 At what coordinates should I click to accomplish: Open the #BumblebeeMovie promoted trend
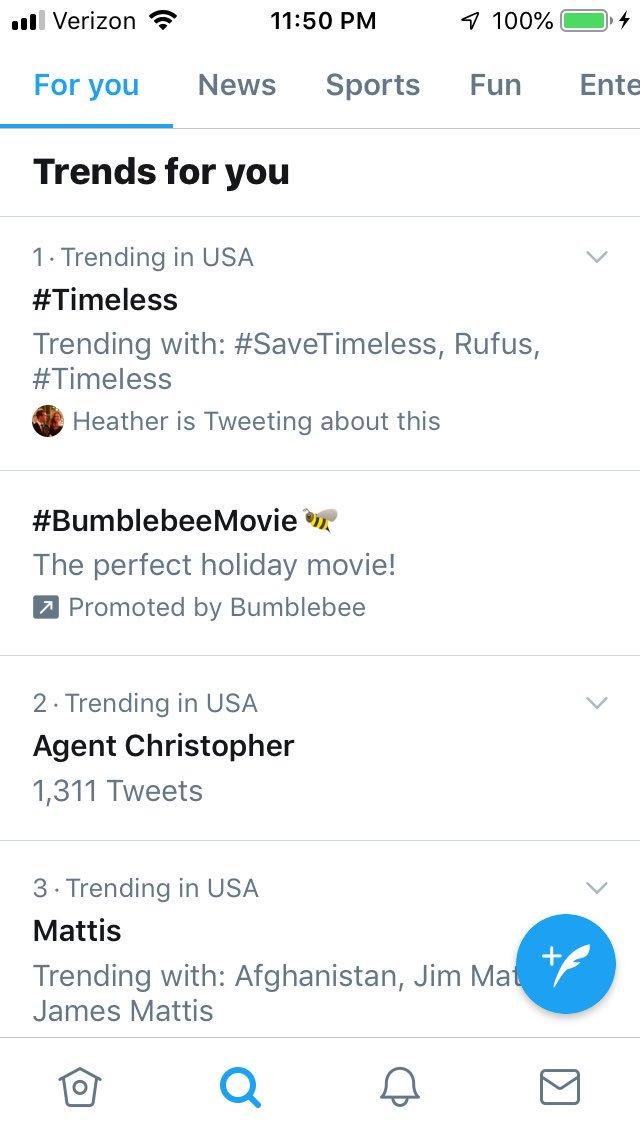(165, 521)
